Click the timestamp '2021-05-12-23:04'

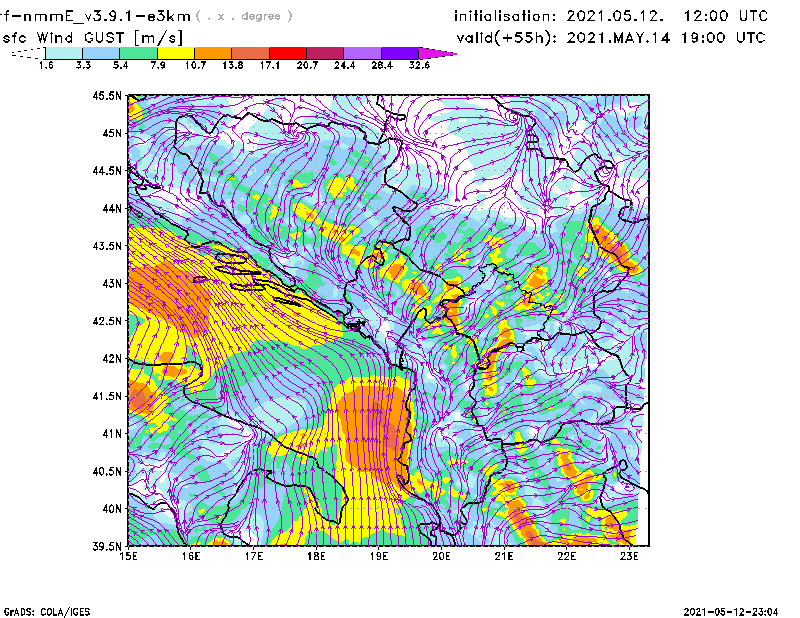coord(731,612)
